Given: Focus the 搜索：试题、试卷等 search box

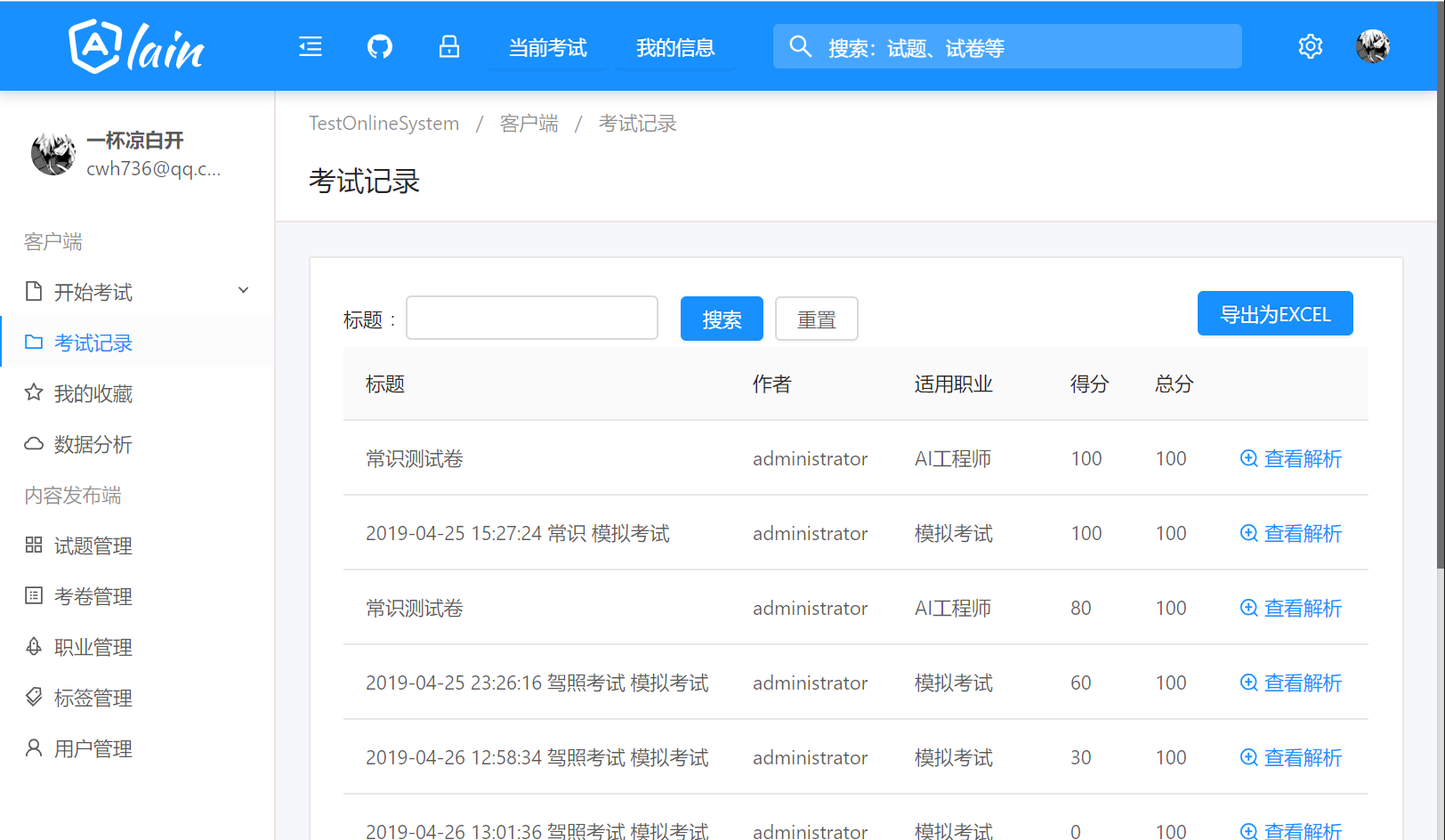Looking at the screenshot, I should point(1007,46).
